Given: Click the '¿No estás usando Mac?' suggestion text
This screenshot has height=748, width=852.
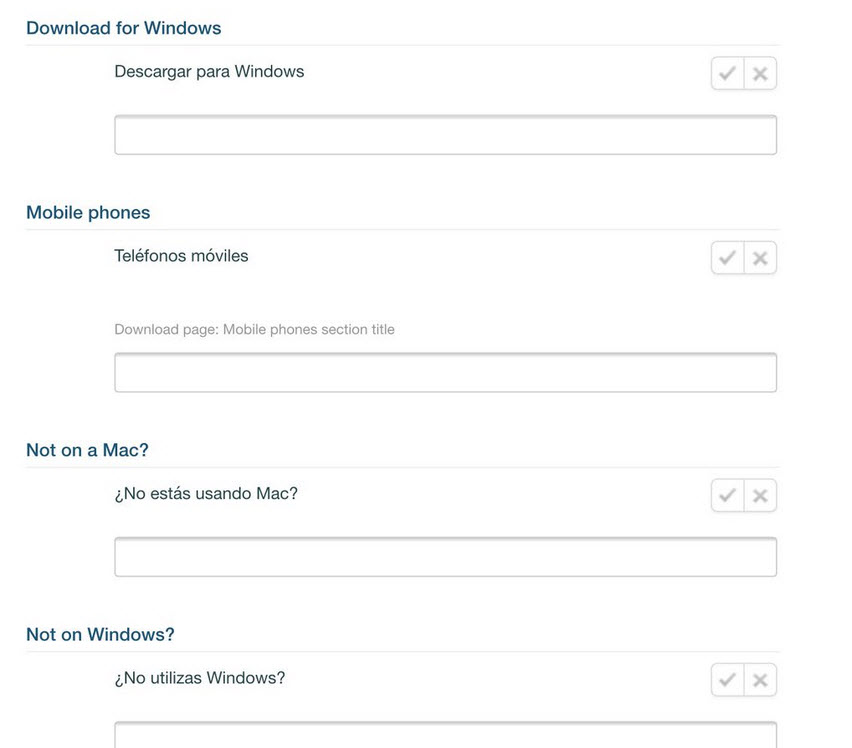Looking at the screenshot, I should pos(206,493).
